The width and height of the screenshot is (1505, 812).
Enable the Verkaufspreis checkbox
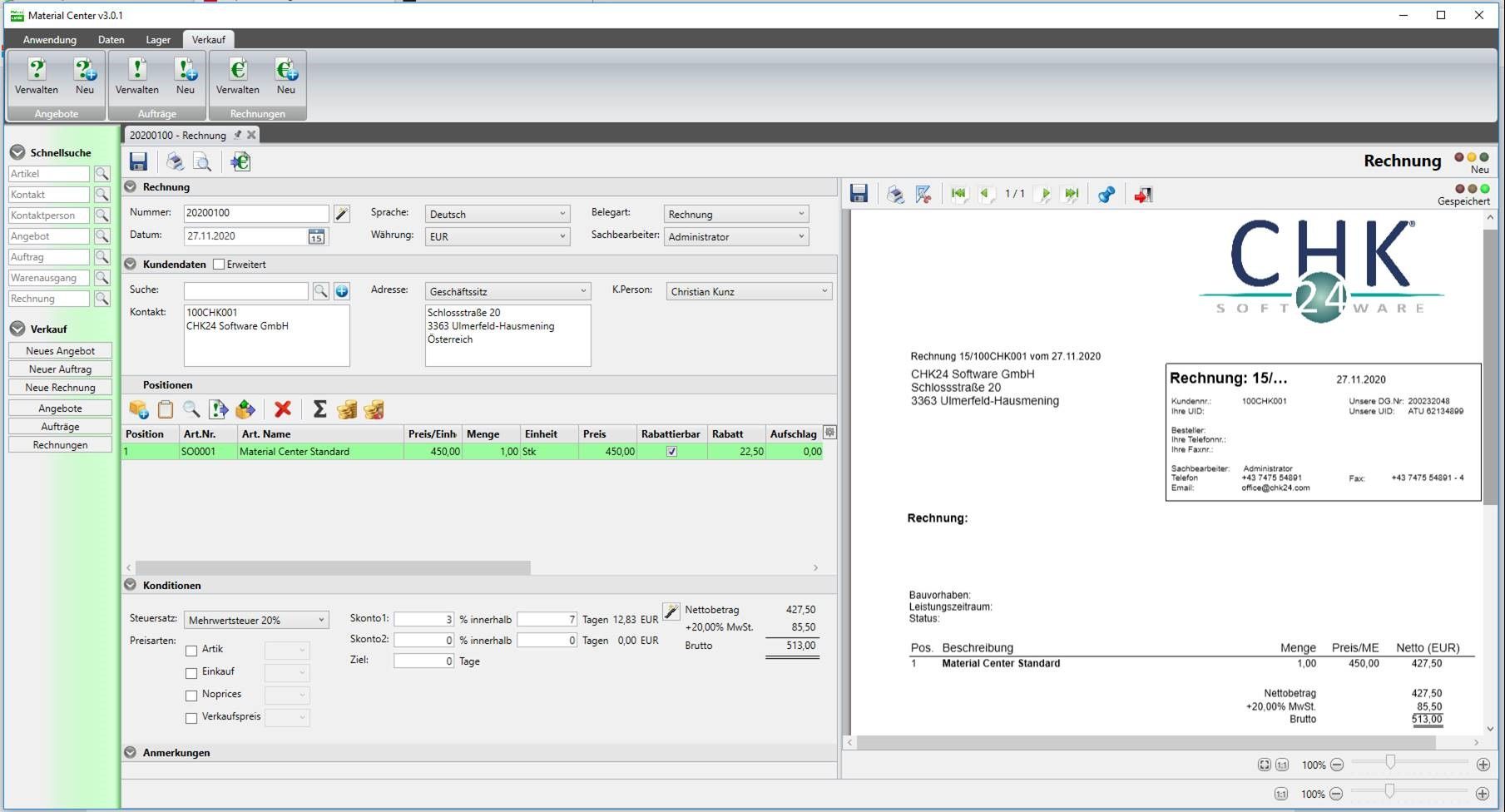191,718
